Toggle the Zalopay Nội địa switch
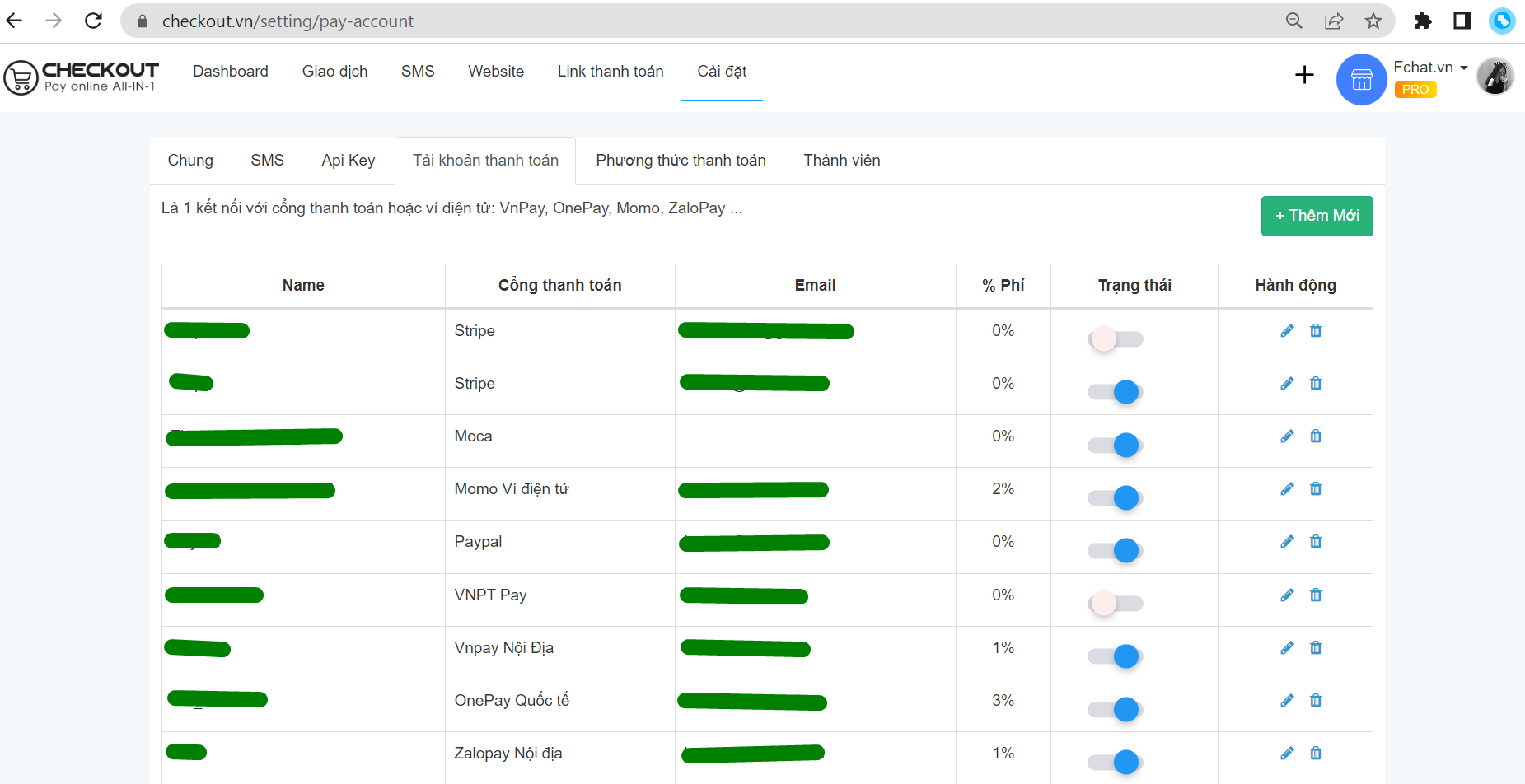Viewport: 1525px width, 784px height. [x=1116, y=762]
